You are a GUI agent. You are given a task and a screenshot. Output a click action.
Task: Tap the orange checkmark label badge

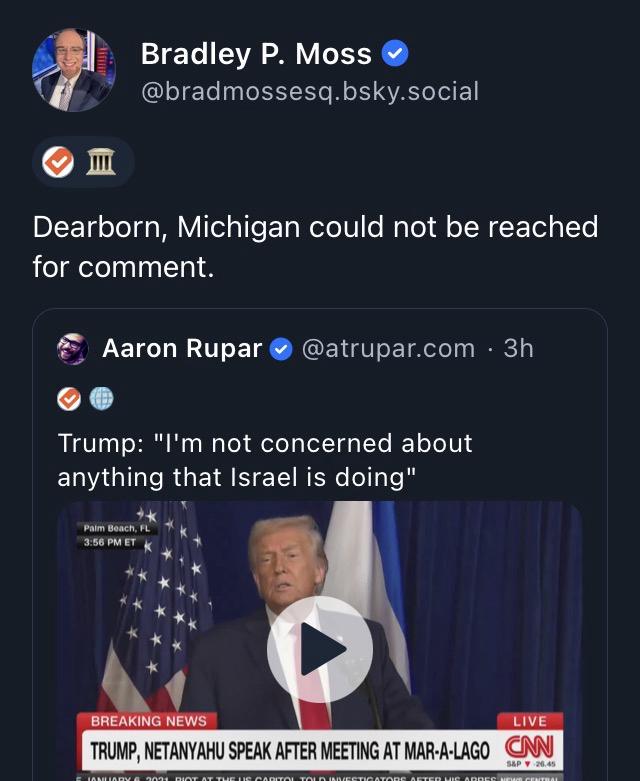point(58,162)
